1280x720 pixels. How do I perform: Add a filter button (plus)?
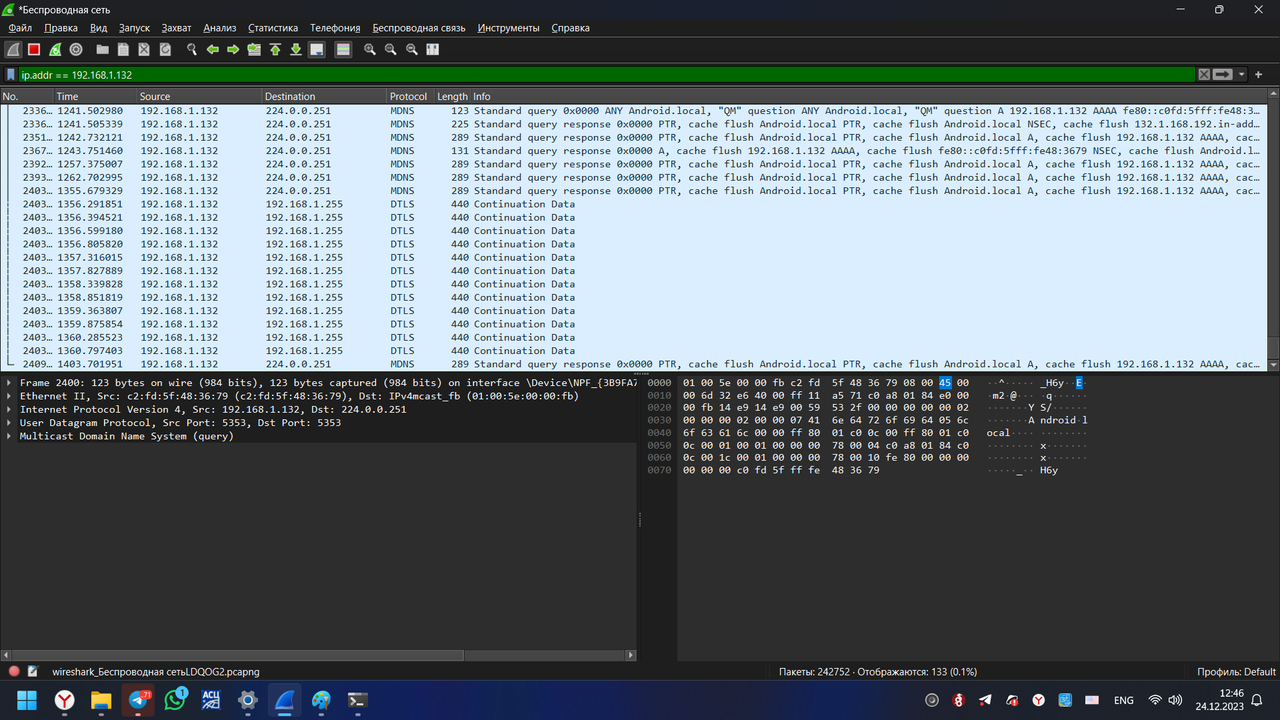1259,74
